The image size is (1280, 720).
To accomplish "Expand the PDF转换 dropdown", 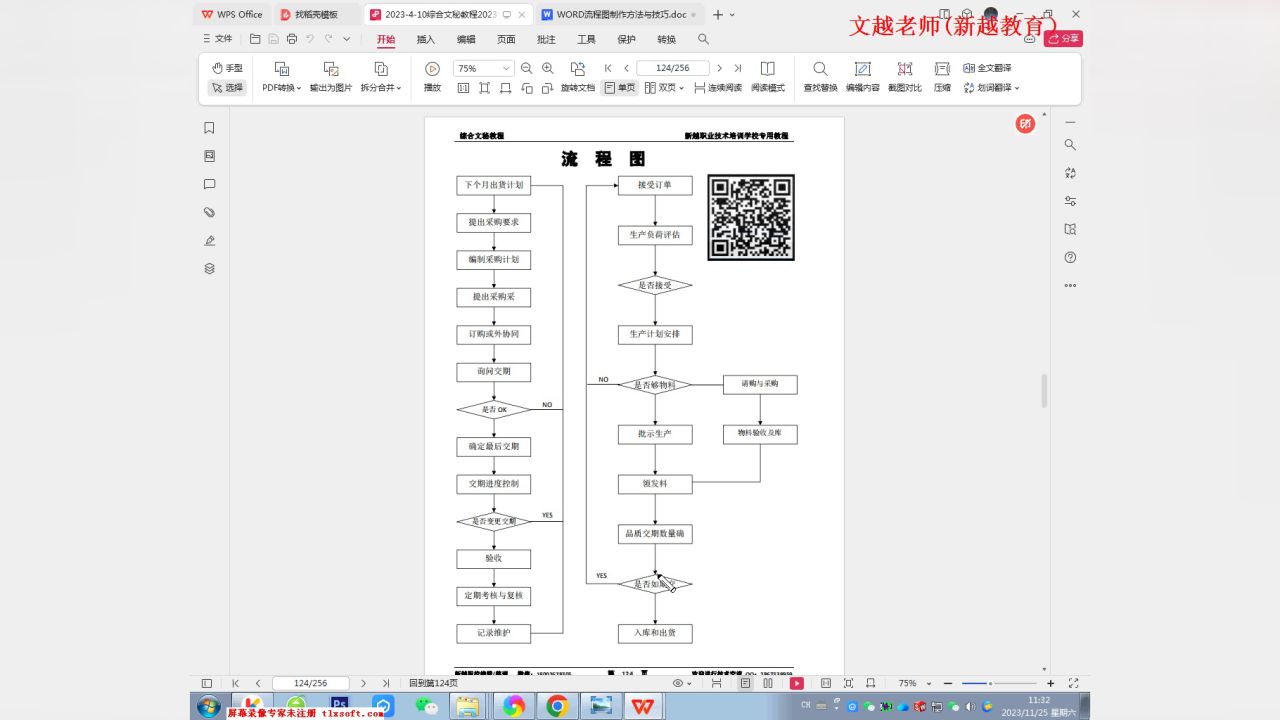I will coord(298,88).
